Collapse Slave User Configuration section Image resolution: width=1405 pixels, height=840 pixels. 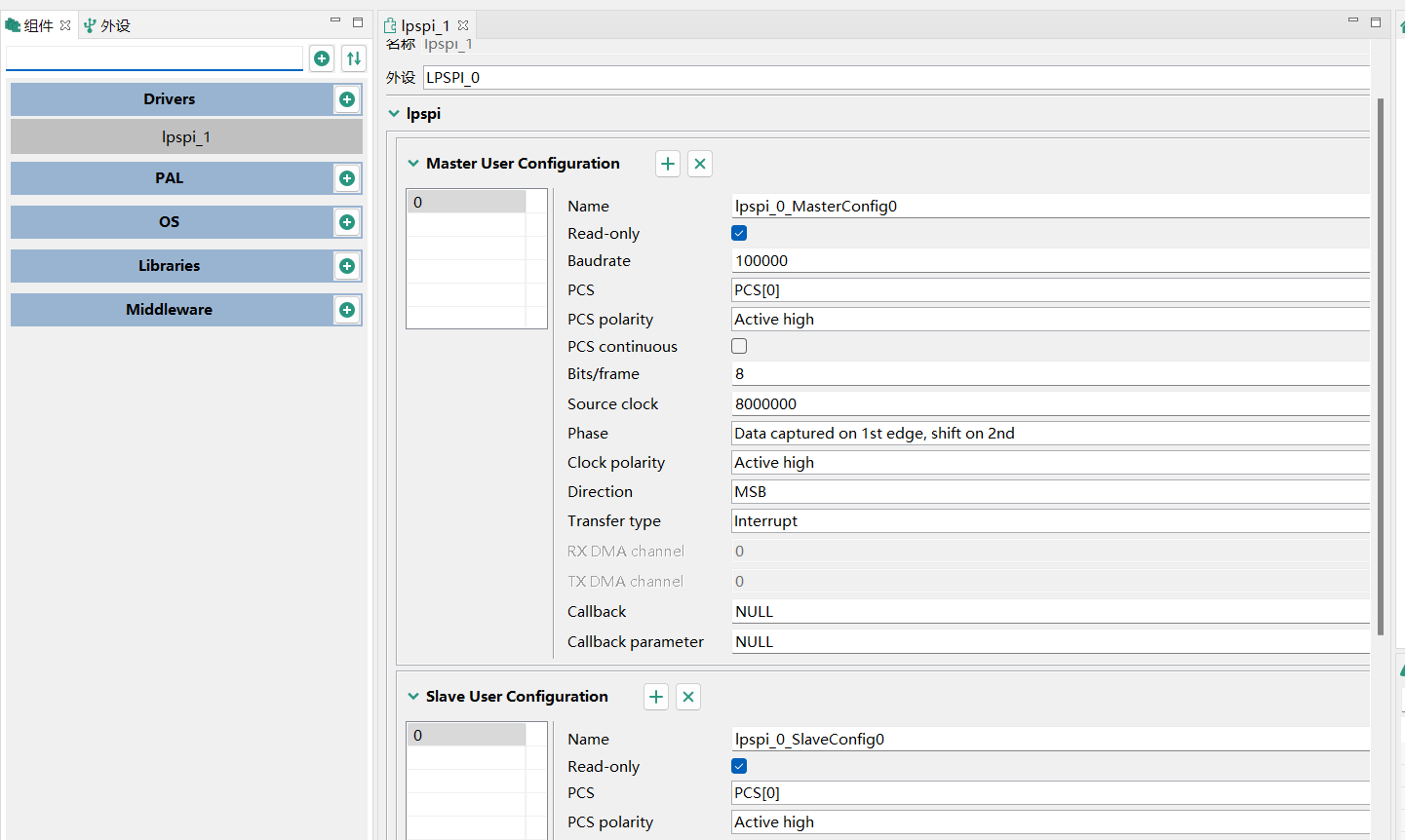pyautogui.click(x=413, y=697)
